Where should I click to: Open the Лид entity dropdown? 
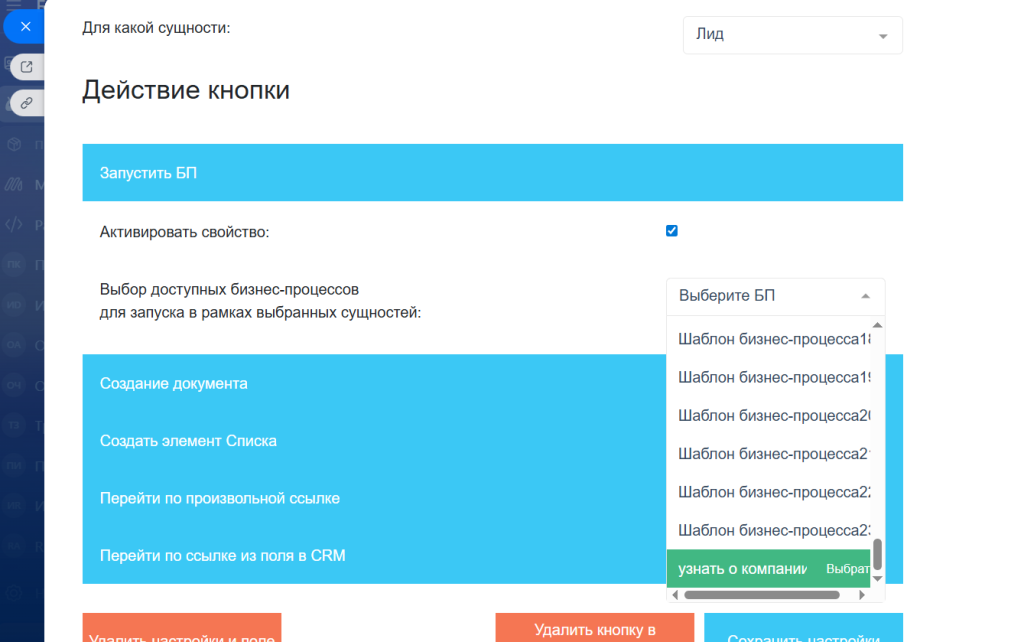pos(792,35)
